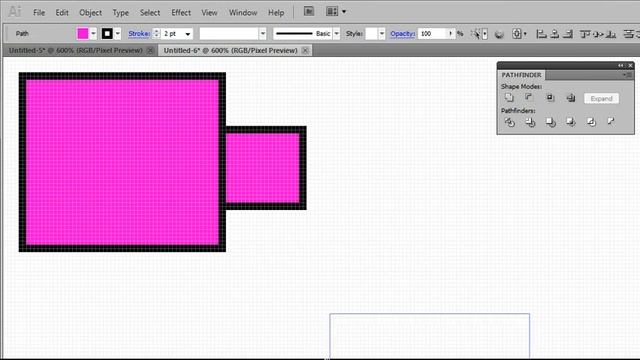Click Vertical Align Top icon
Screen dimensions: 640x360
tap(585, 34)
